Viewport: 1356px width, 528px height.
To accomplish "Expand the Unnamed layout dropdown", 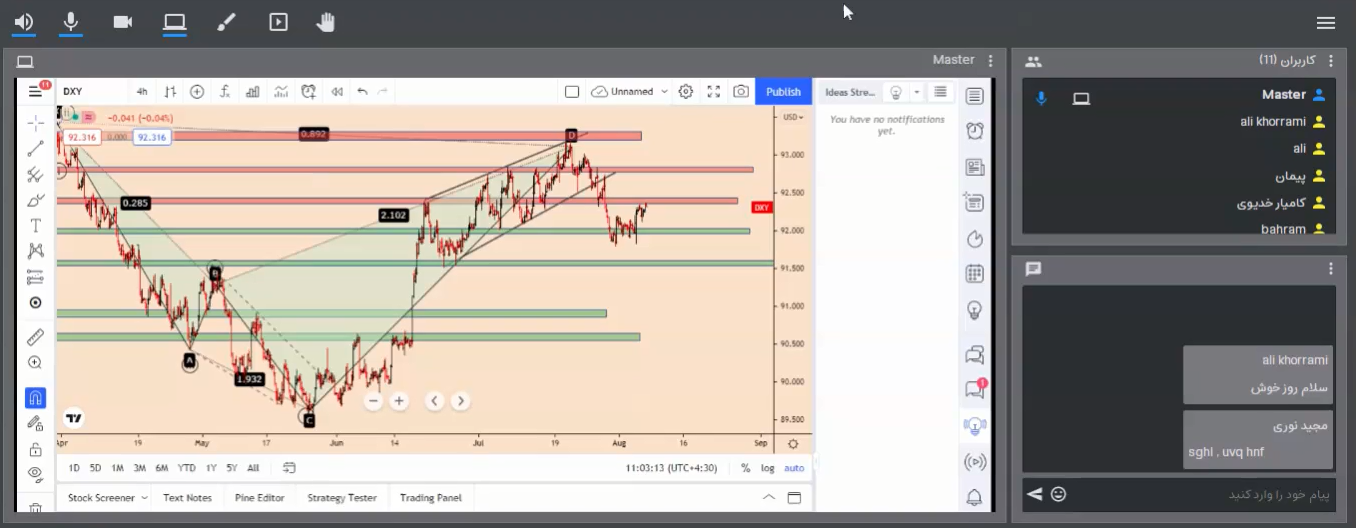I will pos(664,92).
